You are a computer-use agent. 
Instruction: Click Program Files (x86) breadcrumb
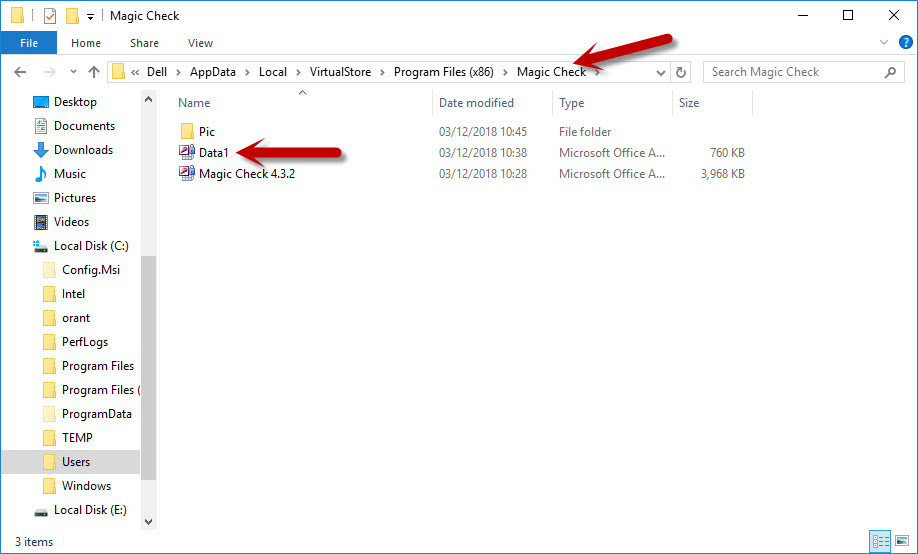pos(443,72)
